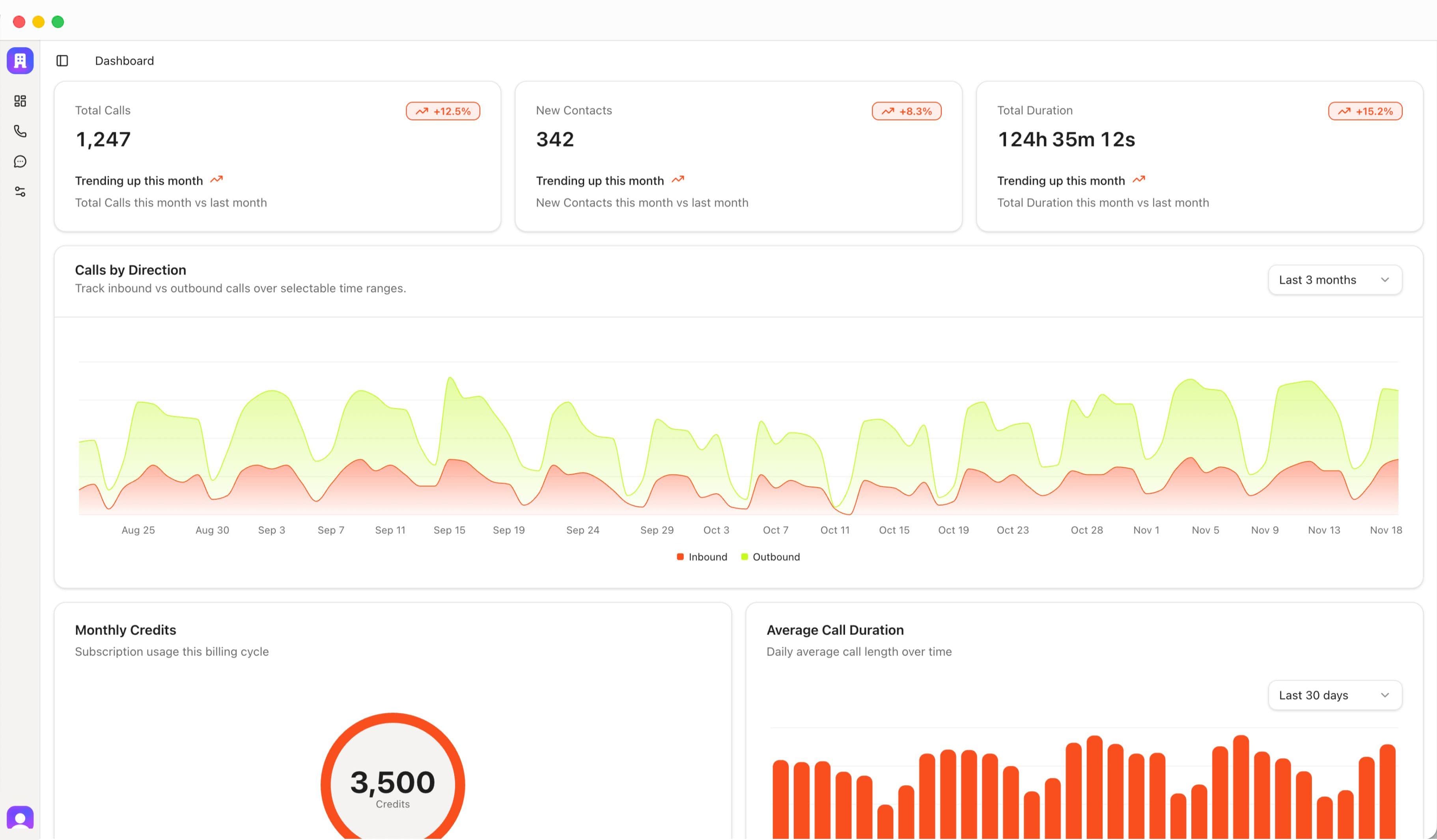Toggle Inbound series in chart legend
Viewport: 1437px width, 840px height.
click(x=702, y=556)
